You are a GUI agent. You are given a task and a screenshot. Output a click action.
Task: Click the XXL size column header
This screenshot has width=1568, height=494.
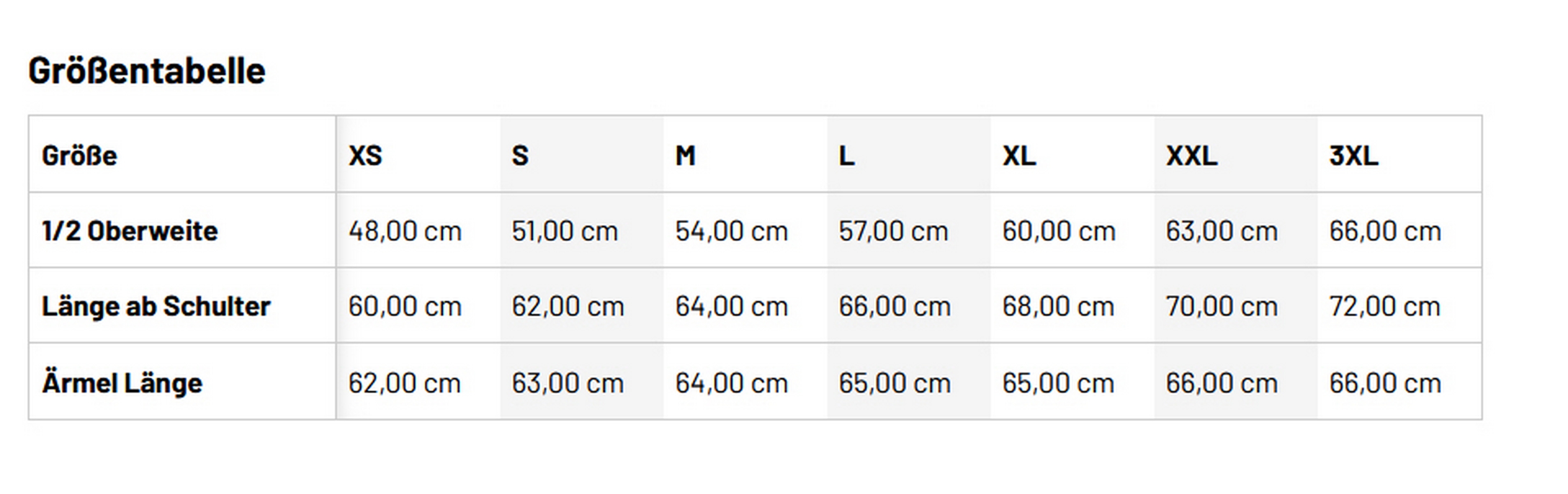pyautogui.click(x=1191, y=156)
